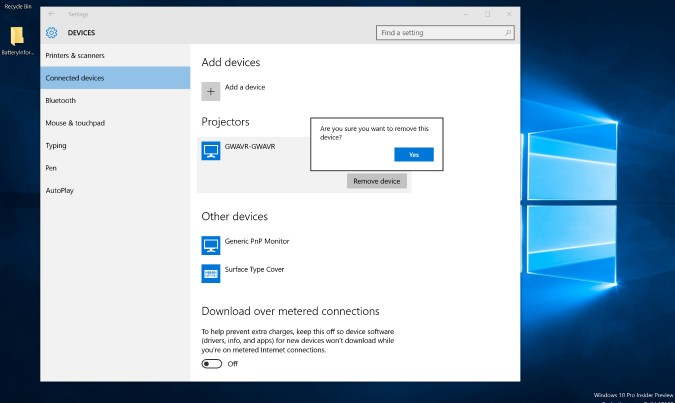Click the Remove device button
675x403 pixels.
coord(376,181)
